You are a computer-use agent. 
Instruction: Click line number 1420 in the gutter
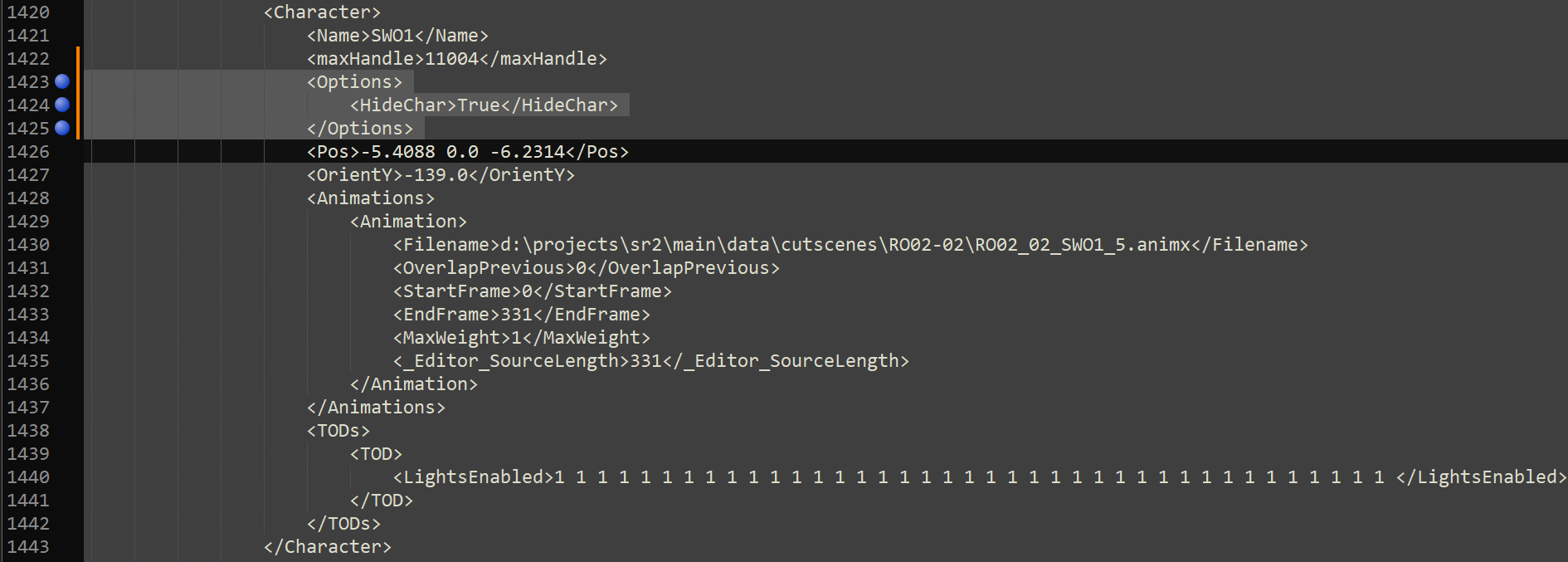pos(28,12)
